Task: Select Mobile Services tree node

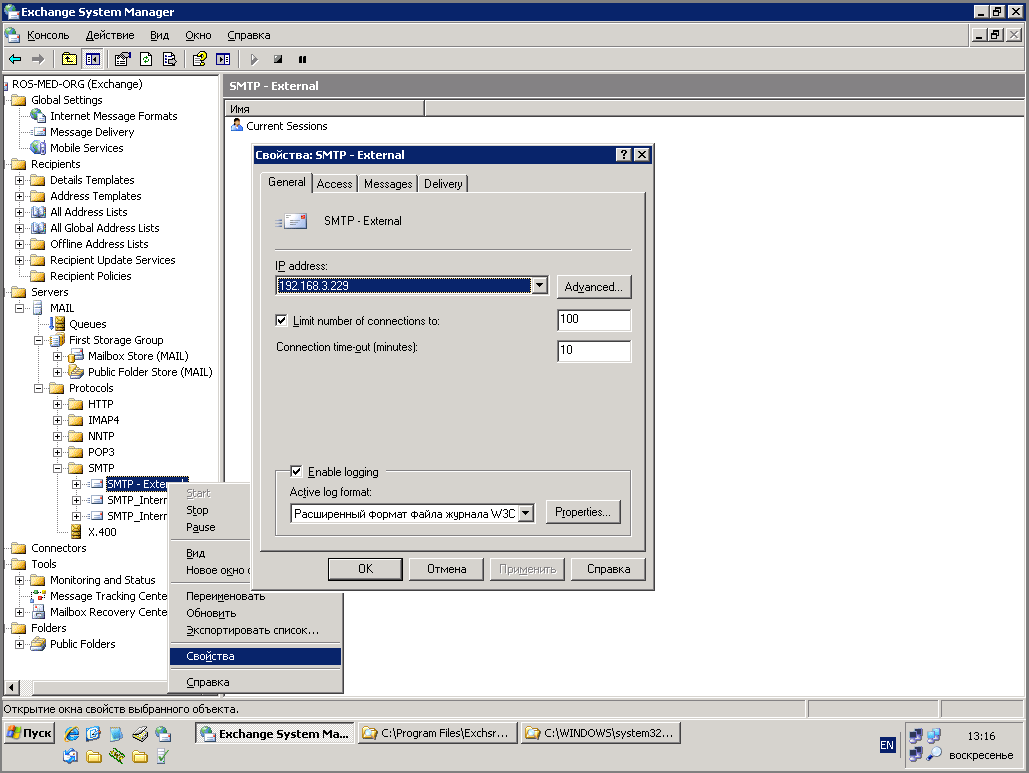Action: (87, 148)
